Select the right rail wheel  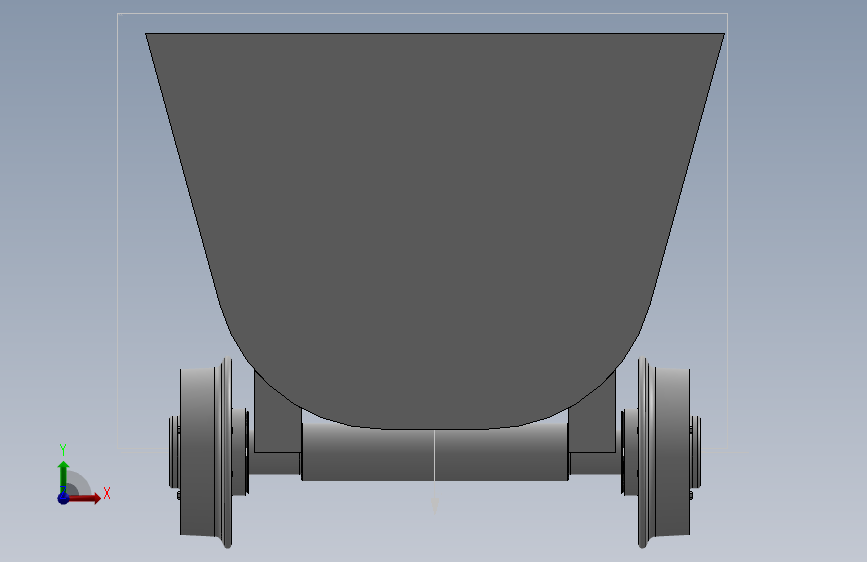[664, 452]
